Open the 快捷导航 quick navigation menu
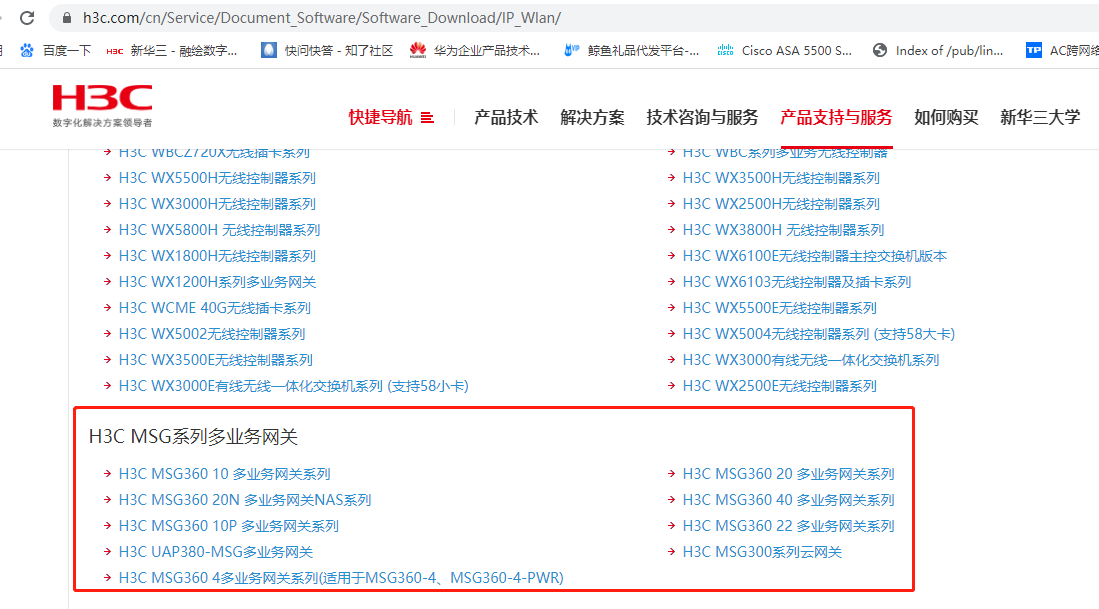Viewport: 1099px width, 609px height. point(391,117)
